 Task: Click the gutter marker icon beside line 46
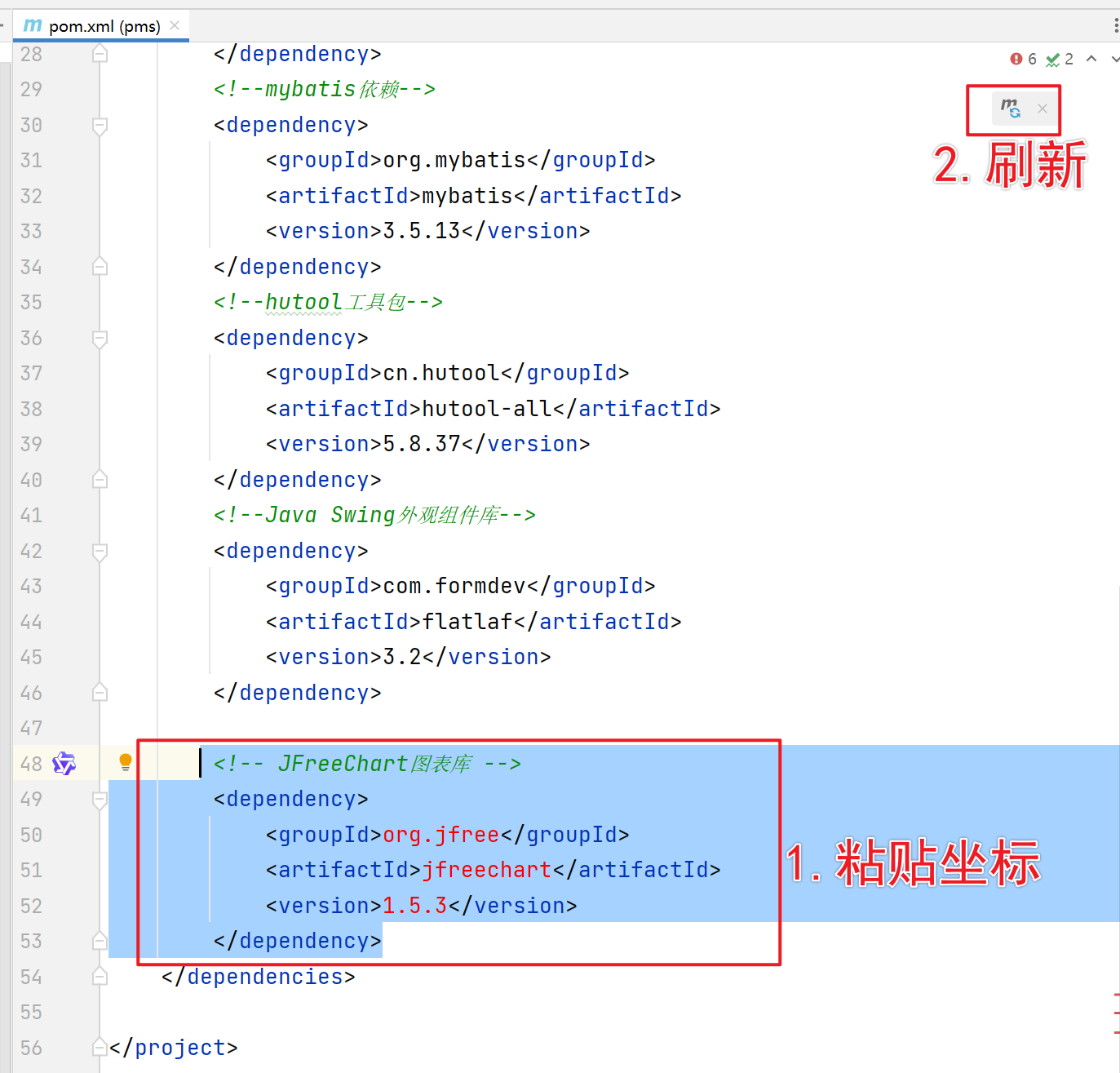click(x=100, y=692)
